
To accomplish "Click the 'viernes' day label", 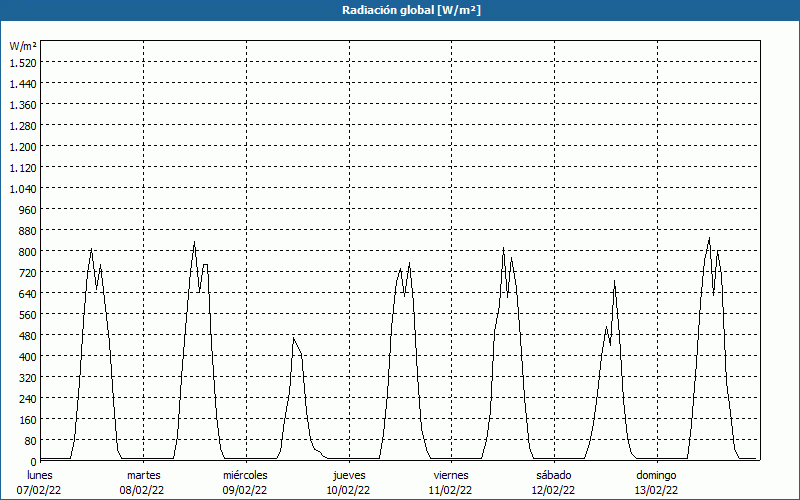I will coord(451,475).
